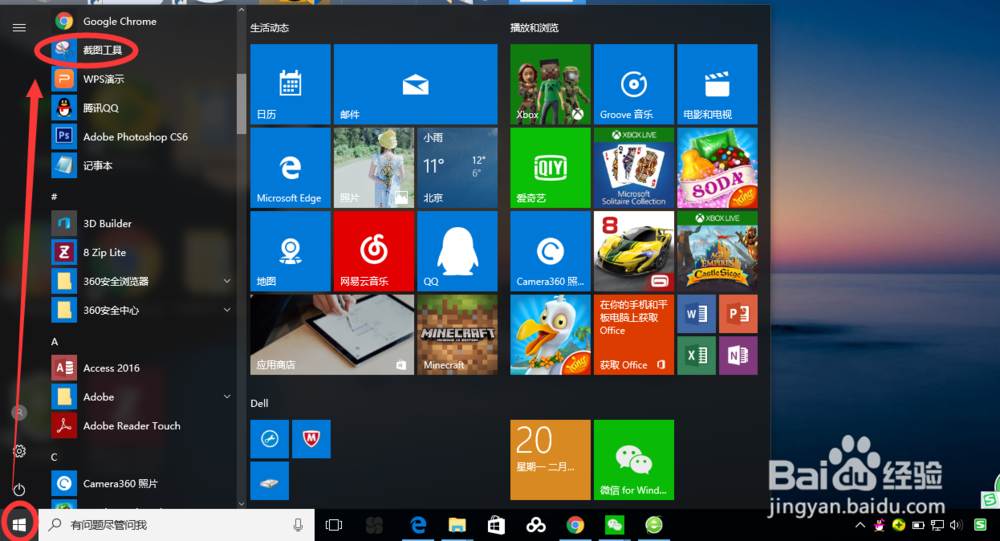Image resolution: width=1000 pixels, height=541 pixels.
Task: Open the 微信 for Windows tile
Action: [x=634, y=460]
